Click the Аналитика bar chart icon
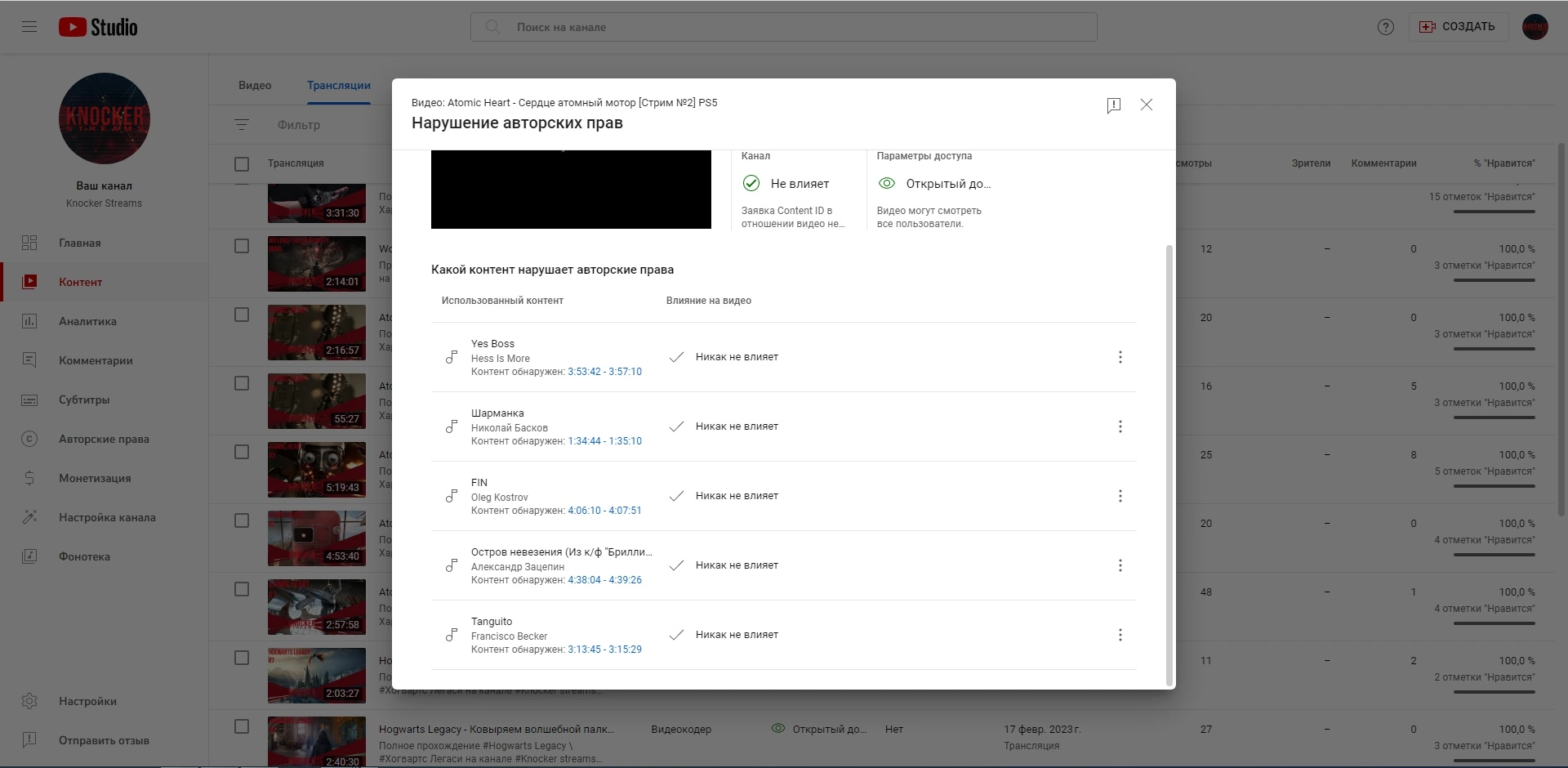 [x=29, y=321]
